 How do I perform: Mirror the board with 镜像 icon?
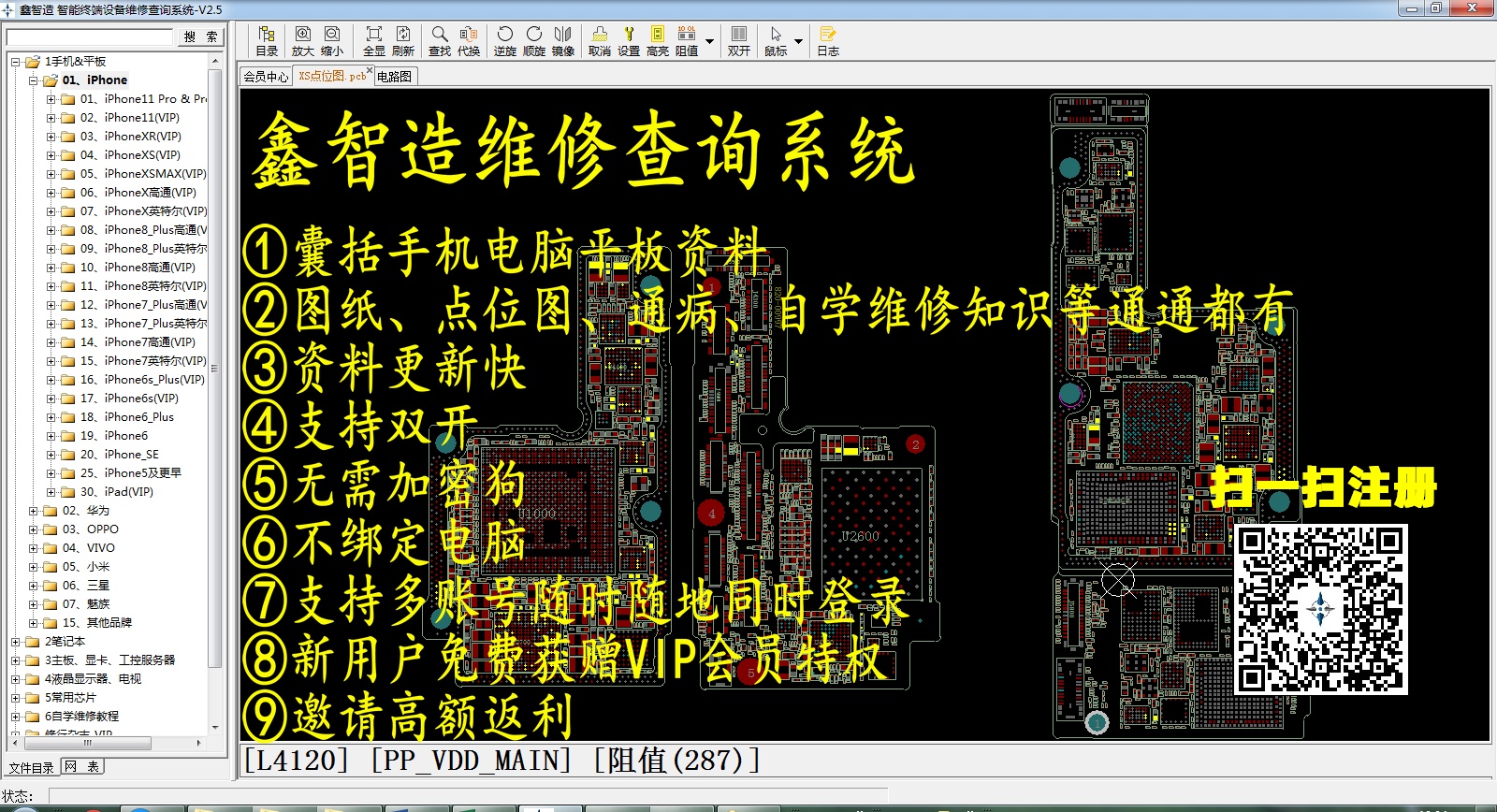[x=562, y=41]
